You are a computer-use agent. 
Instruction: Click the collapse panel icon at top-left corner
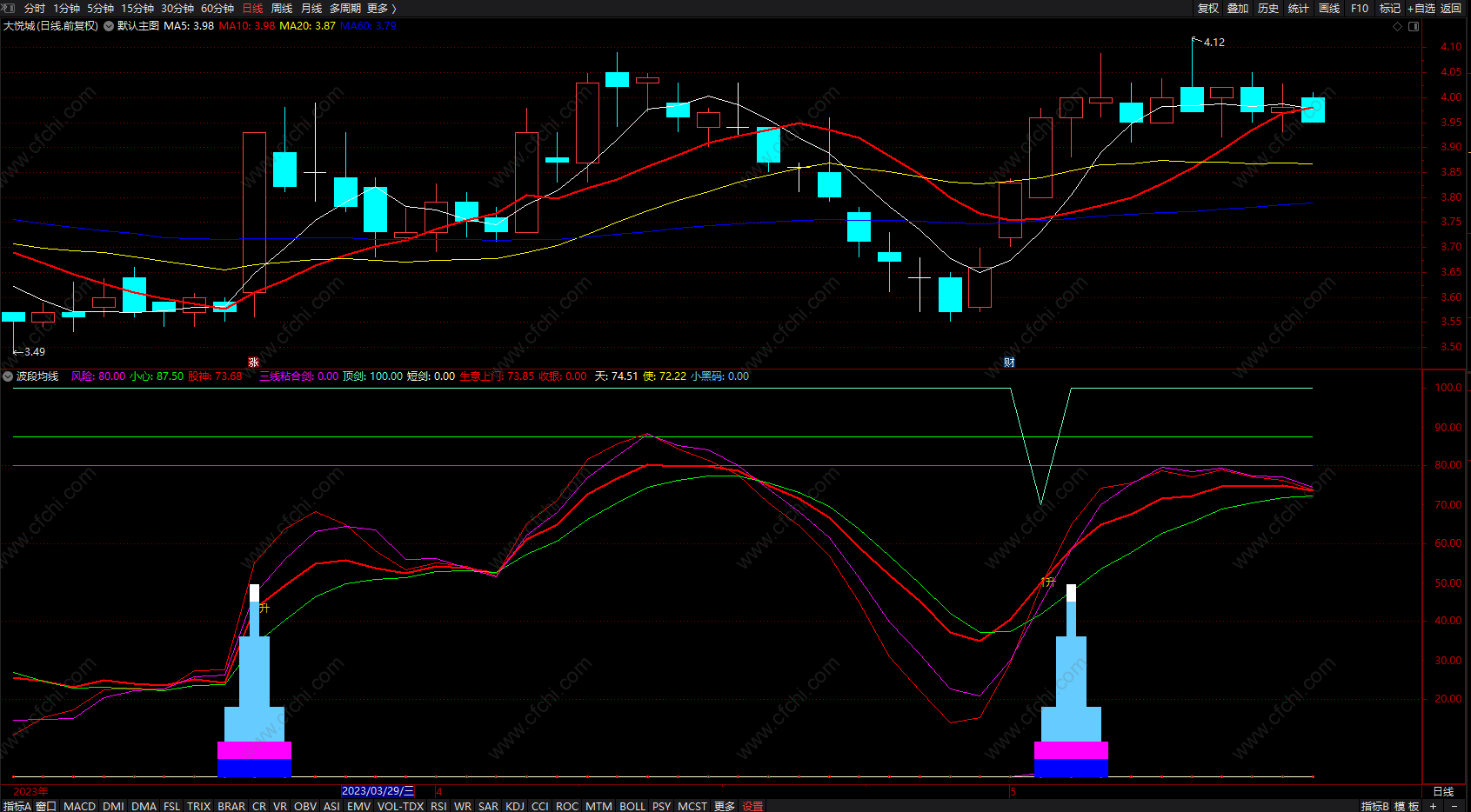tap(9, 8)
